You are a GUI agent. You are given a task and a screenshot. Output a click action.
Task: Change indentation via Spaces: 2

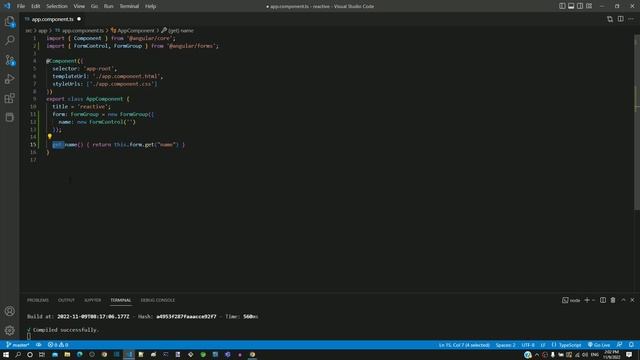pyautogui.click(x=505, y=345)
